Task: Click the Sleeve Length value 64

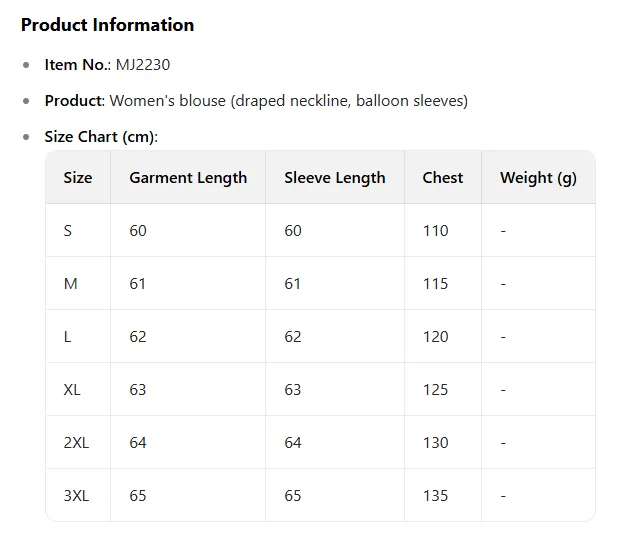Action: [293, 443]
